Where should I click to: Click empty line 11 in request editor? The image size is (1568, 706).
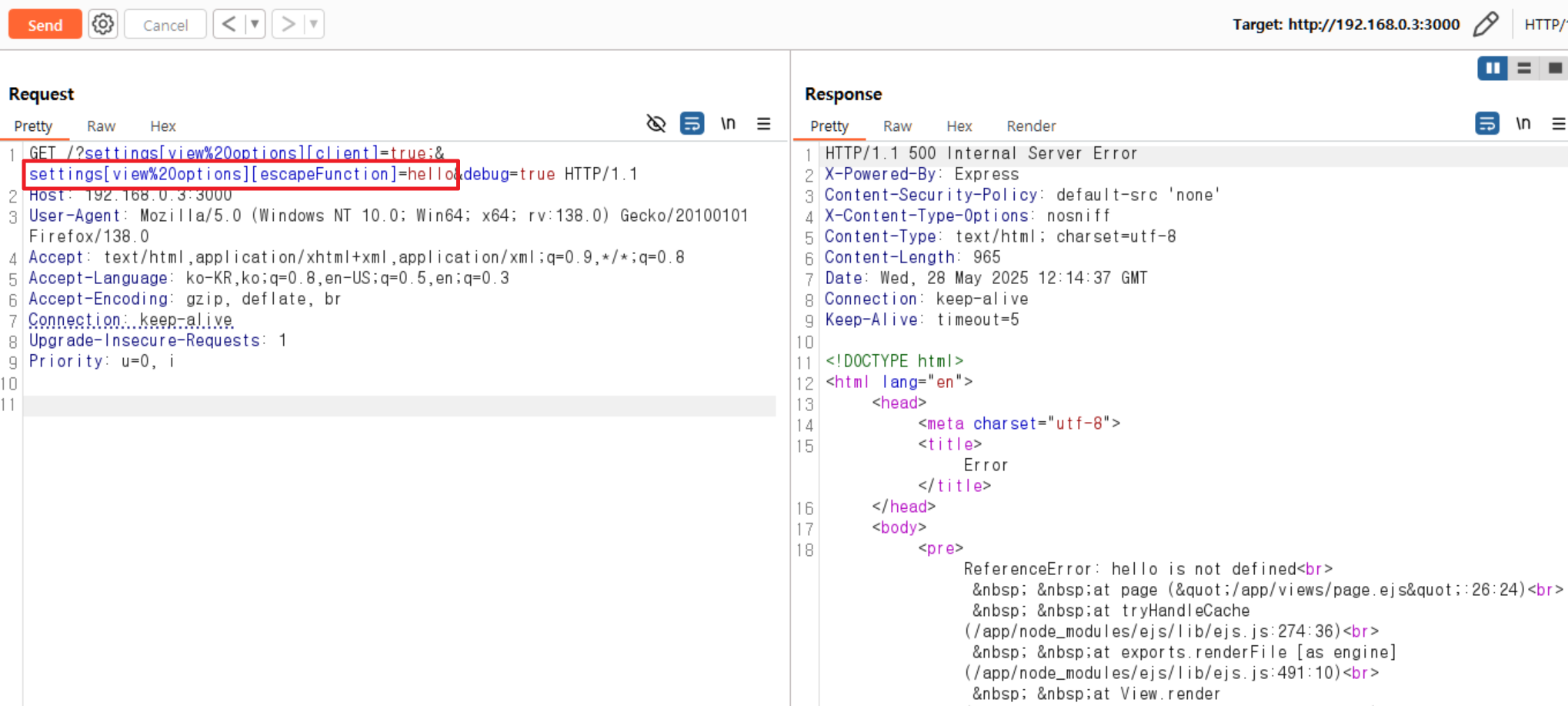click(399, 406)
